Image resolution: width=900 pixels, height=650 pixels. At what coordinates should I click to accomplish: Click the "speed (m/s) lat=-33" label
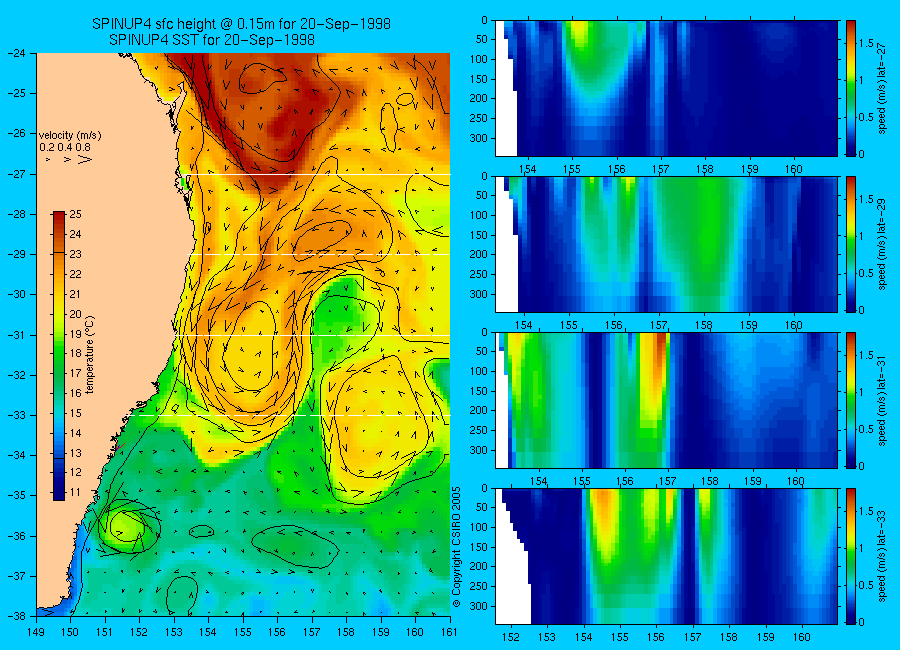(882, 556)
